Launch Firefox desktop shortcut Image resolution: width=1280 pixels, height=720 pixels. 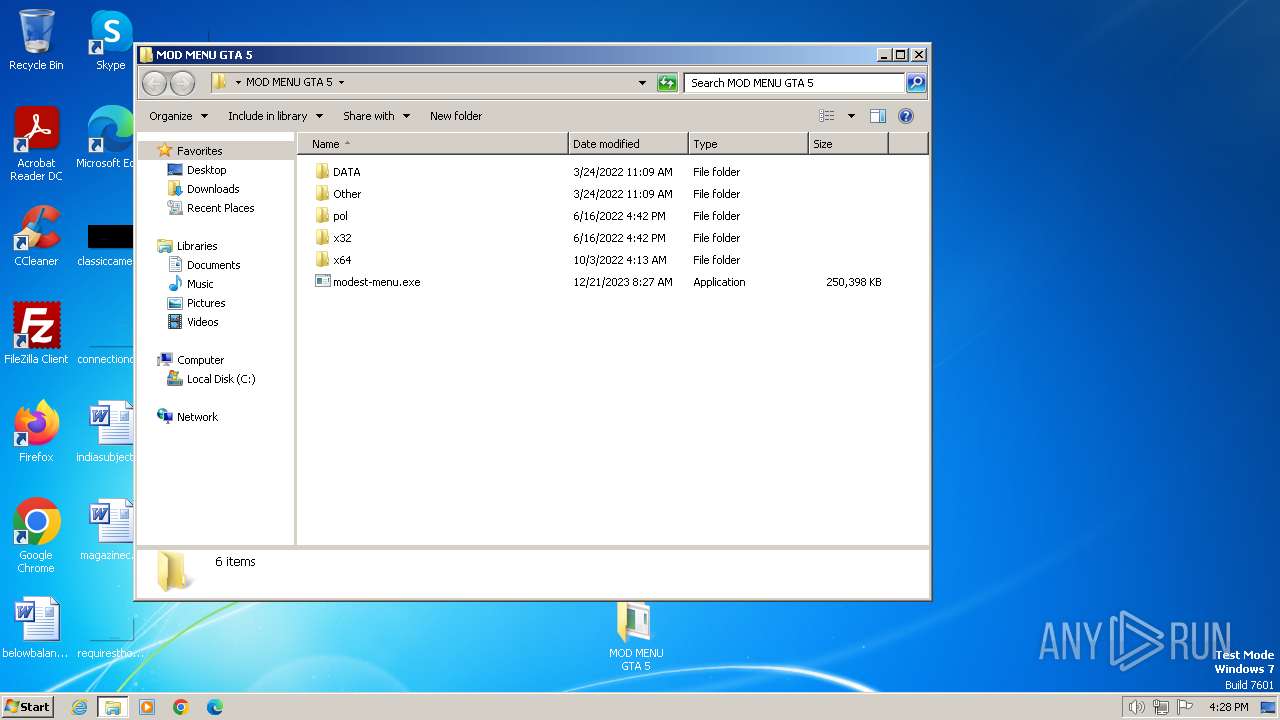[36, 431]
